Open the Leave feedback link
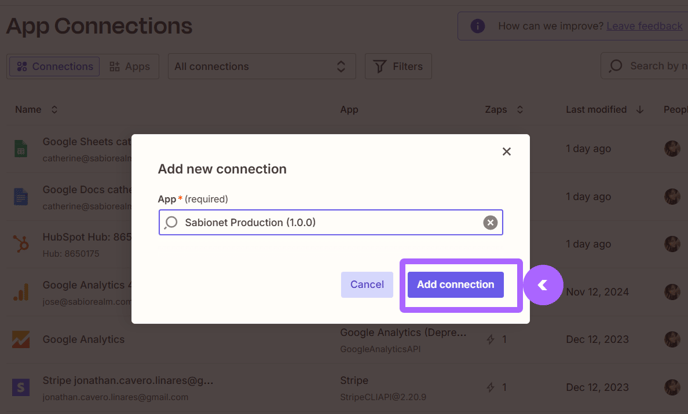Screen dimensions: 688x414 [645, 26]
